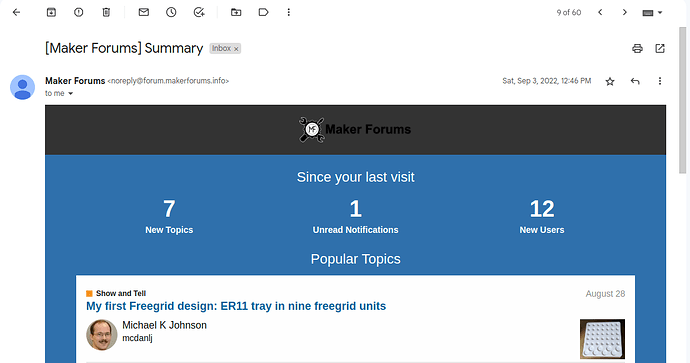690x363 pixels.
Task: Open the Labels icon
Action: pyautogui.click(x=263, y=12)
